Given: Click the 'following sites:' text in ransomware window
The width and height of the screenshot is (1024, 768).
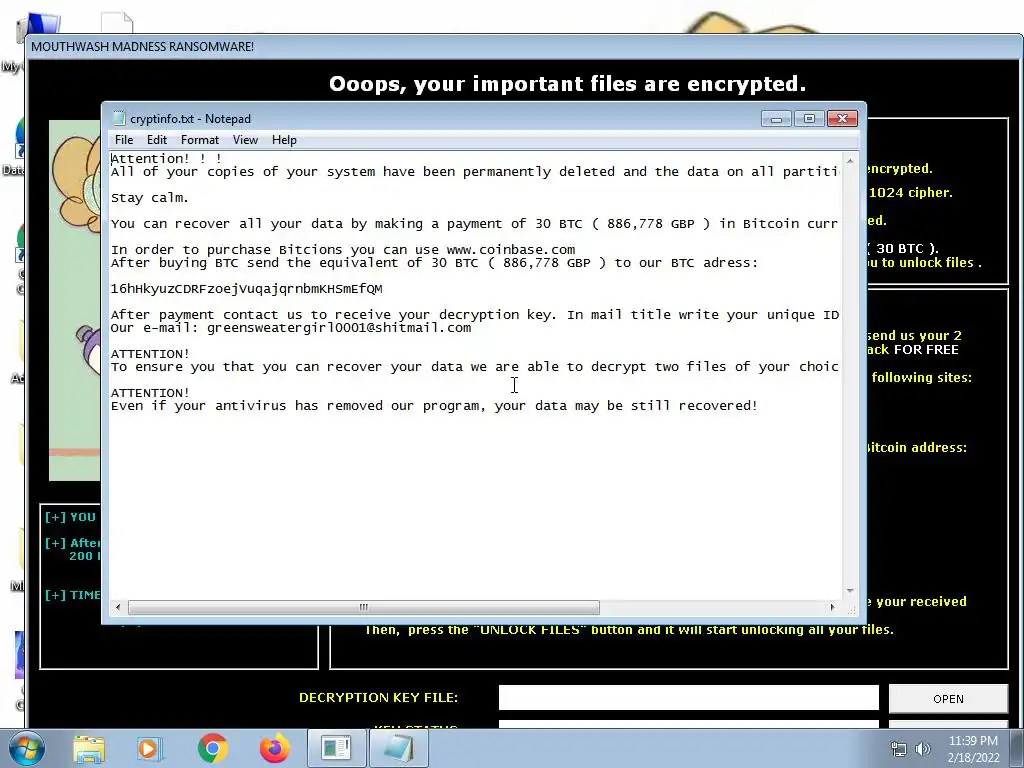Looking at the screenshot, I should pos(921,377).
